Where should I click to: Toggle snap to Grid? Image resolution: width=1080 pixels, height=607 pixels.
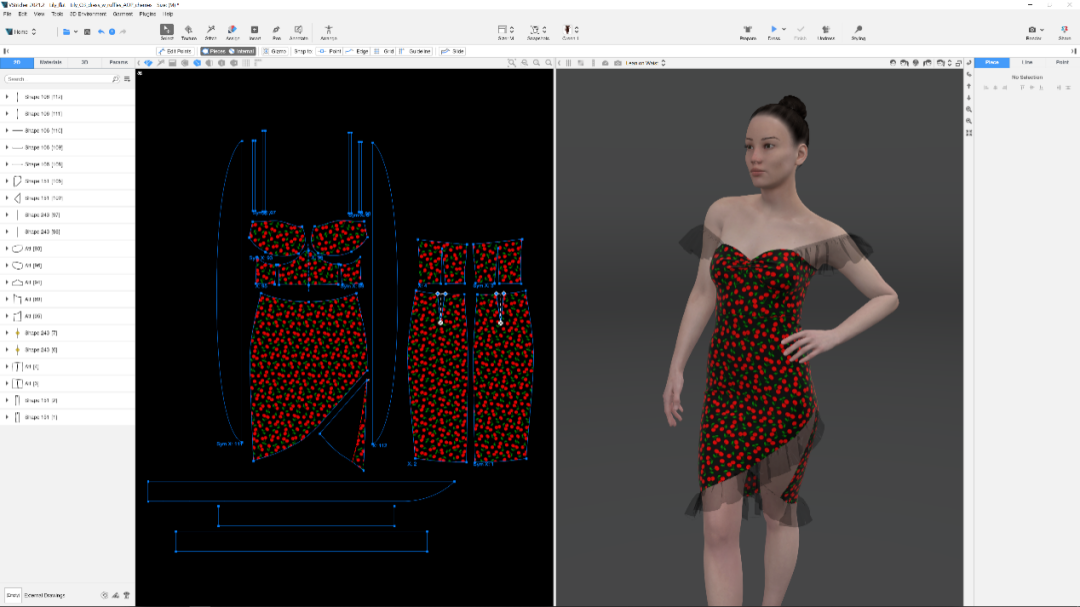click(384, 50)
